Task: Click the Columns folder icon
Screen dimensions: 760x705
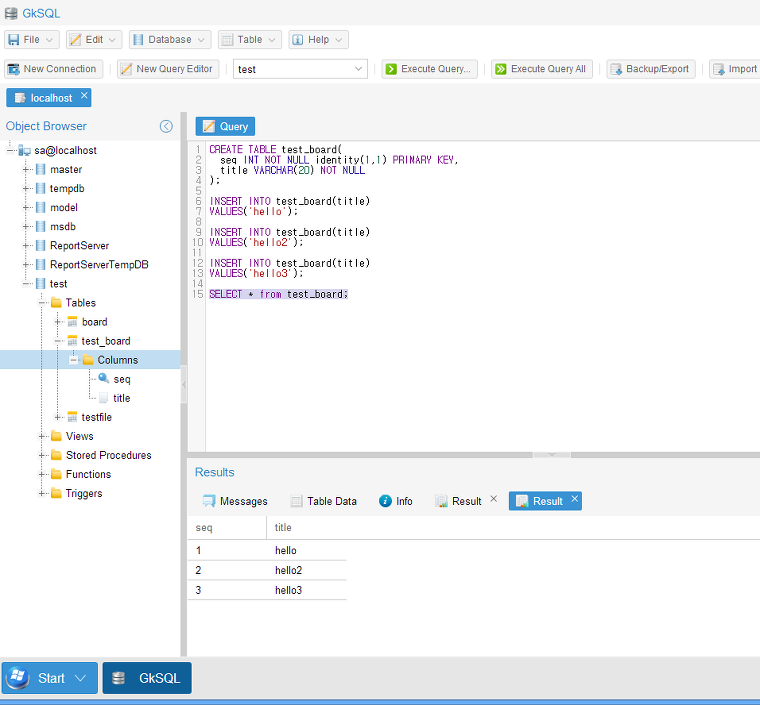Action: 88,360
